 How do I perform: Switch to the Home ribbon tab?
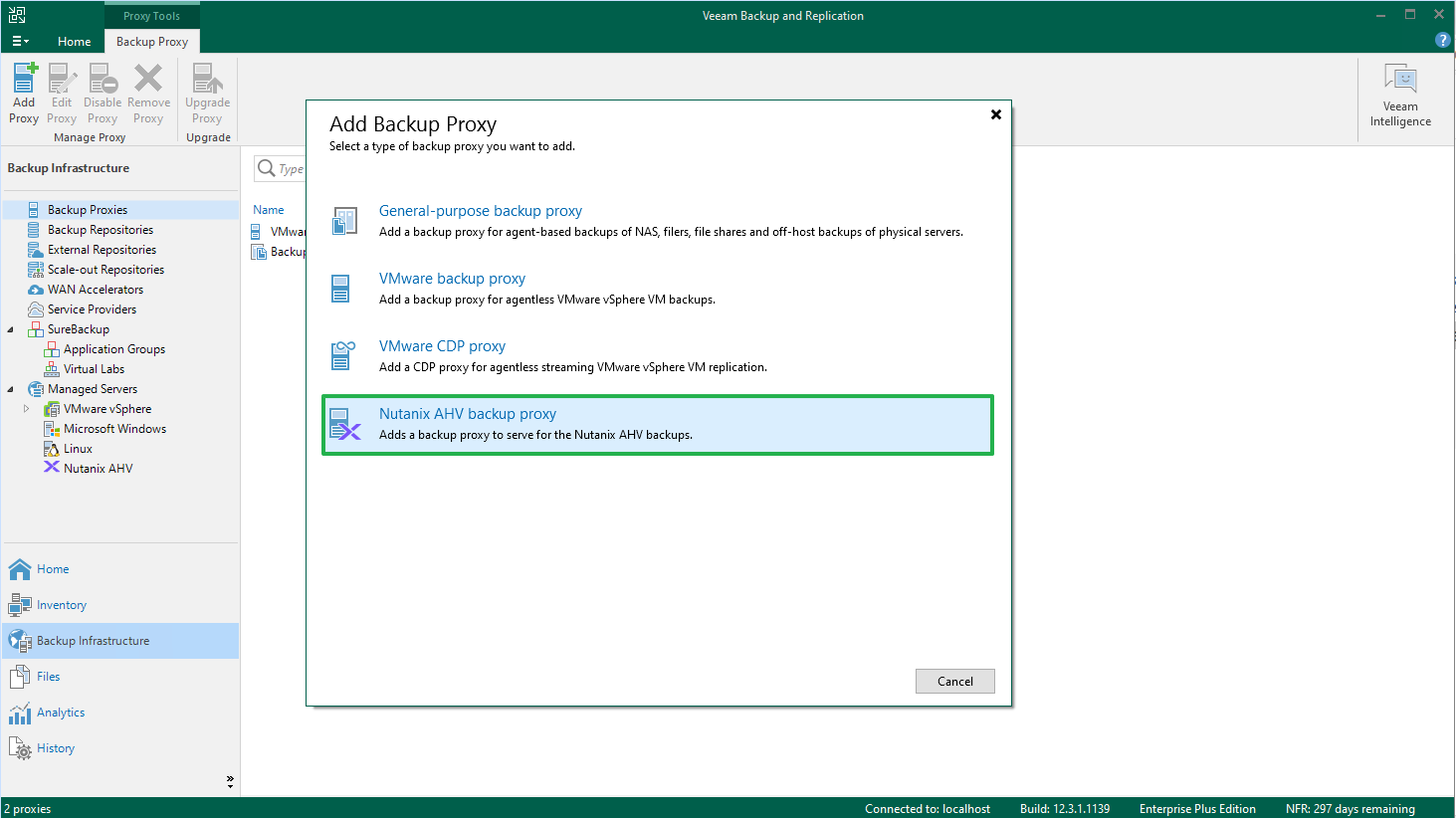(75, 41)
